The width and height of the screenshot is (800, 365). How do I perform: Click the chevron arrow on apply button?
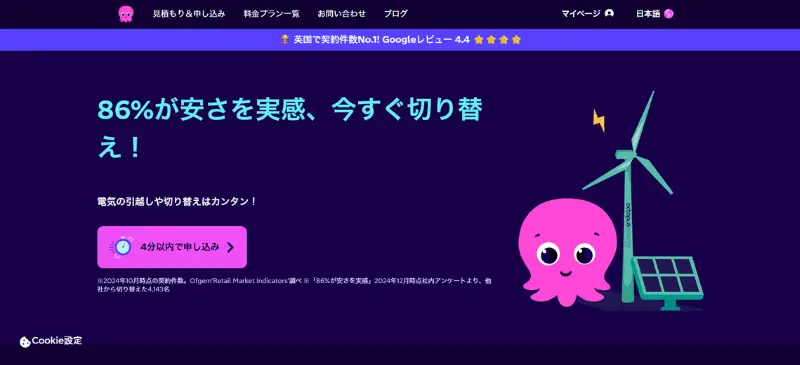coord(230,248)
